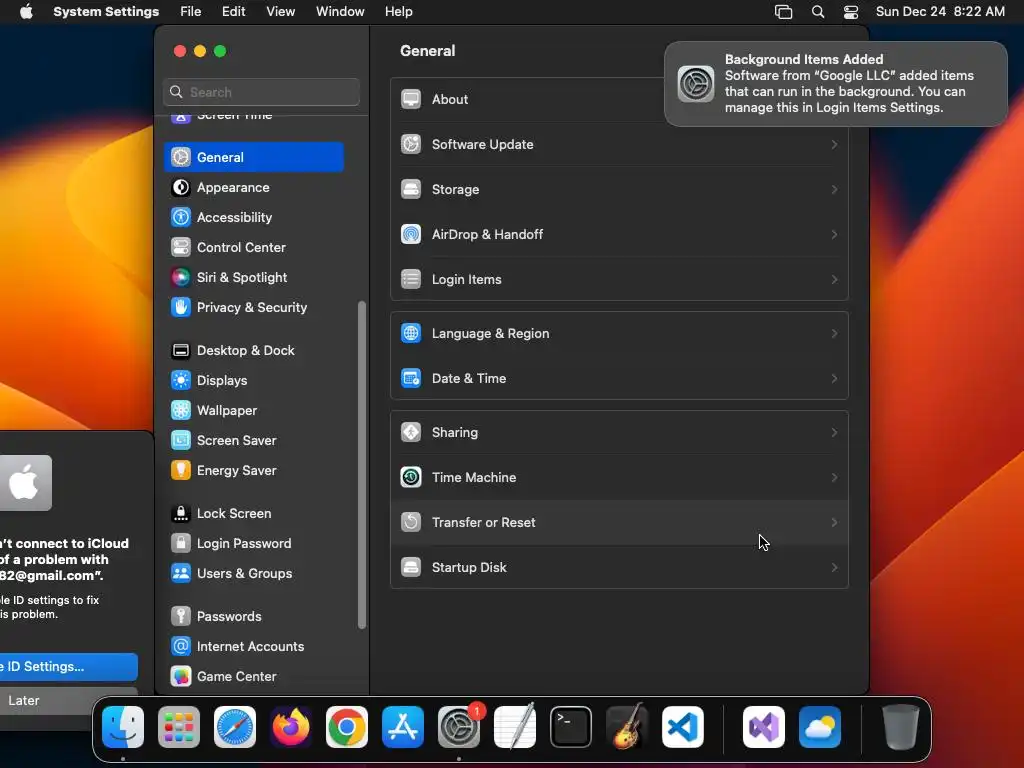Launch Google Chrome from the Dock

click(x=347, y=727)
